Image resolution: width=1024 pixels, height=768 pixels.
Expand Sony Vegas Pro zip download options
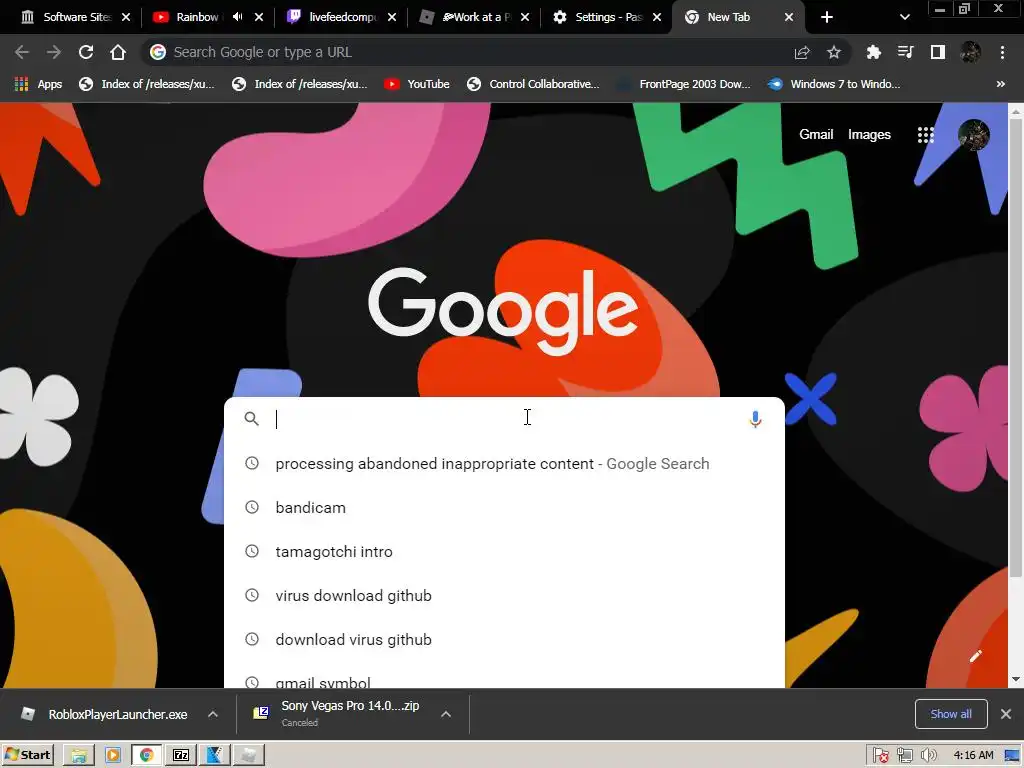pos(446,714)
